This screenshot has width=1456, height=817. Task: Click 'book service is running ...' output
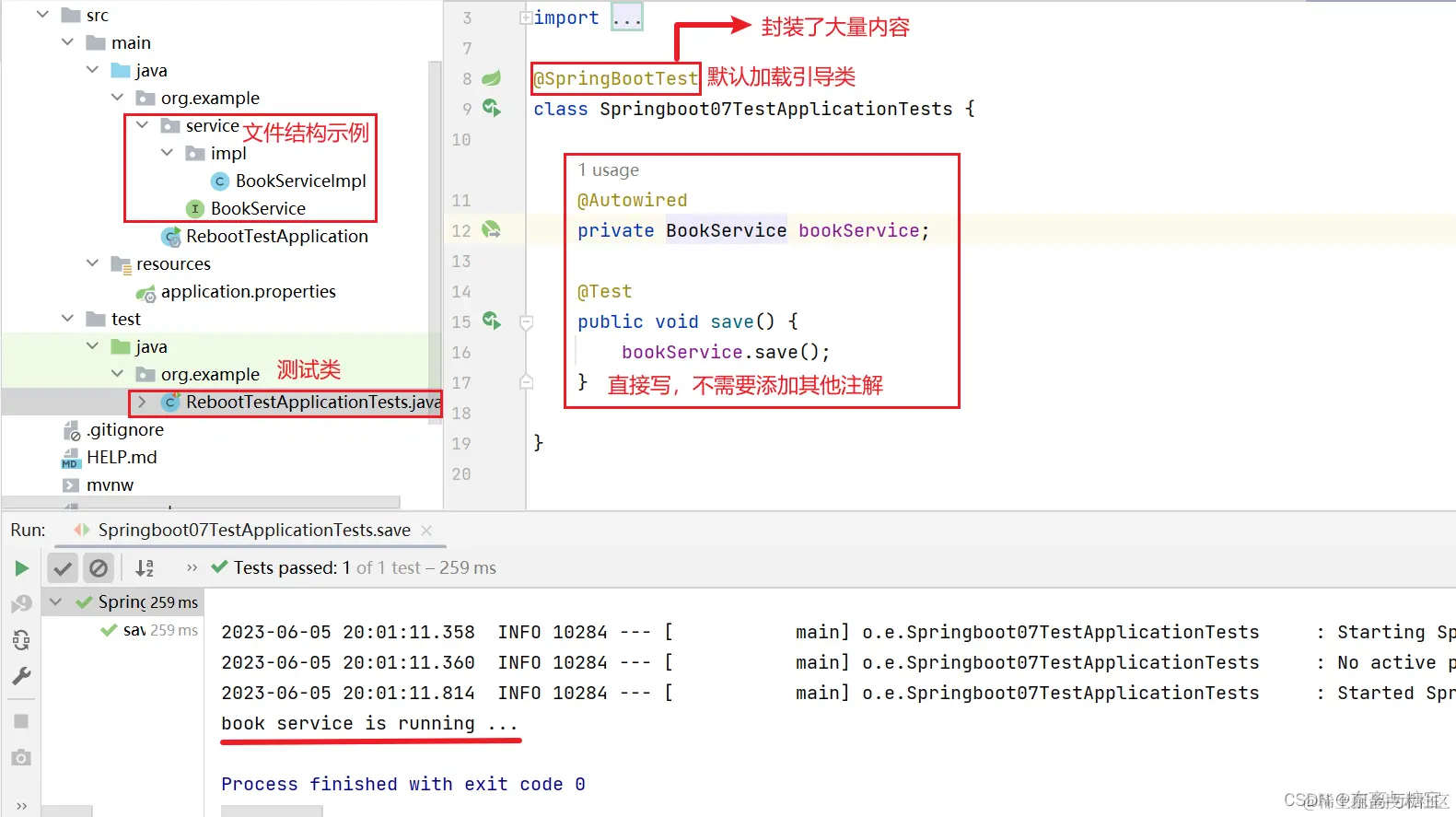pyautogui.click(x=369, y=723)
